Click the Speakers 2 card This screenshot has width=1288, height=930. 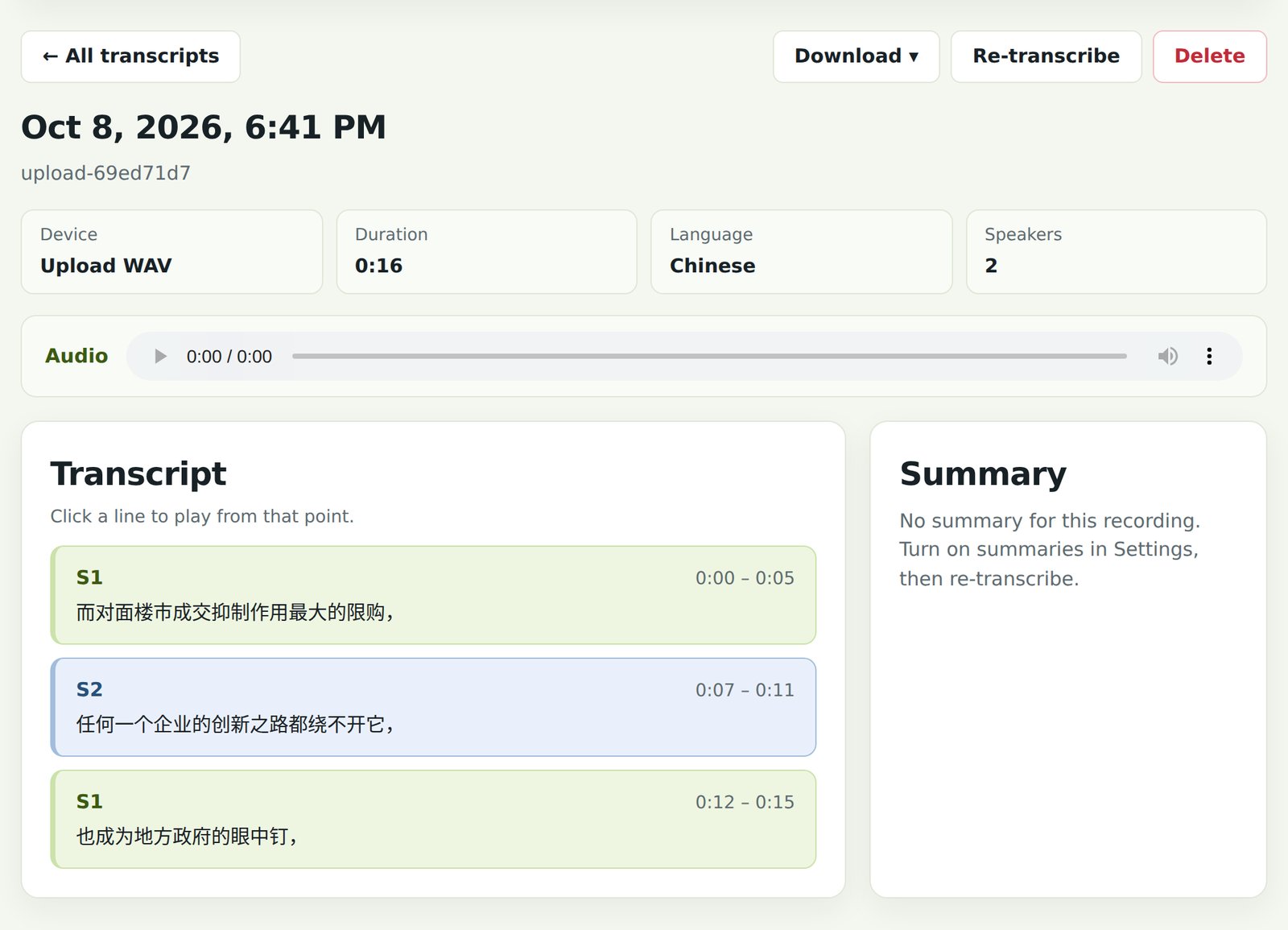[x=1116, y=252]
